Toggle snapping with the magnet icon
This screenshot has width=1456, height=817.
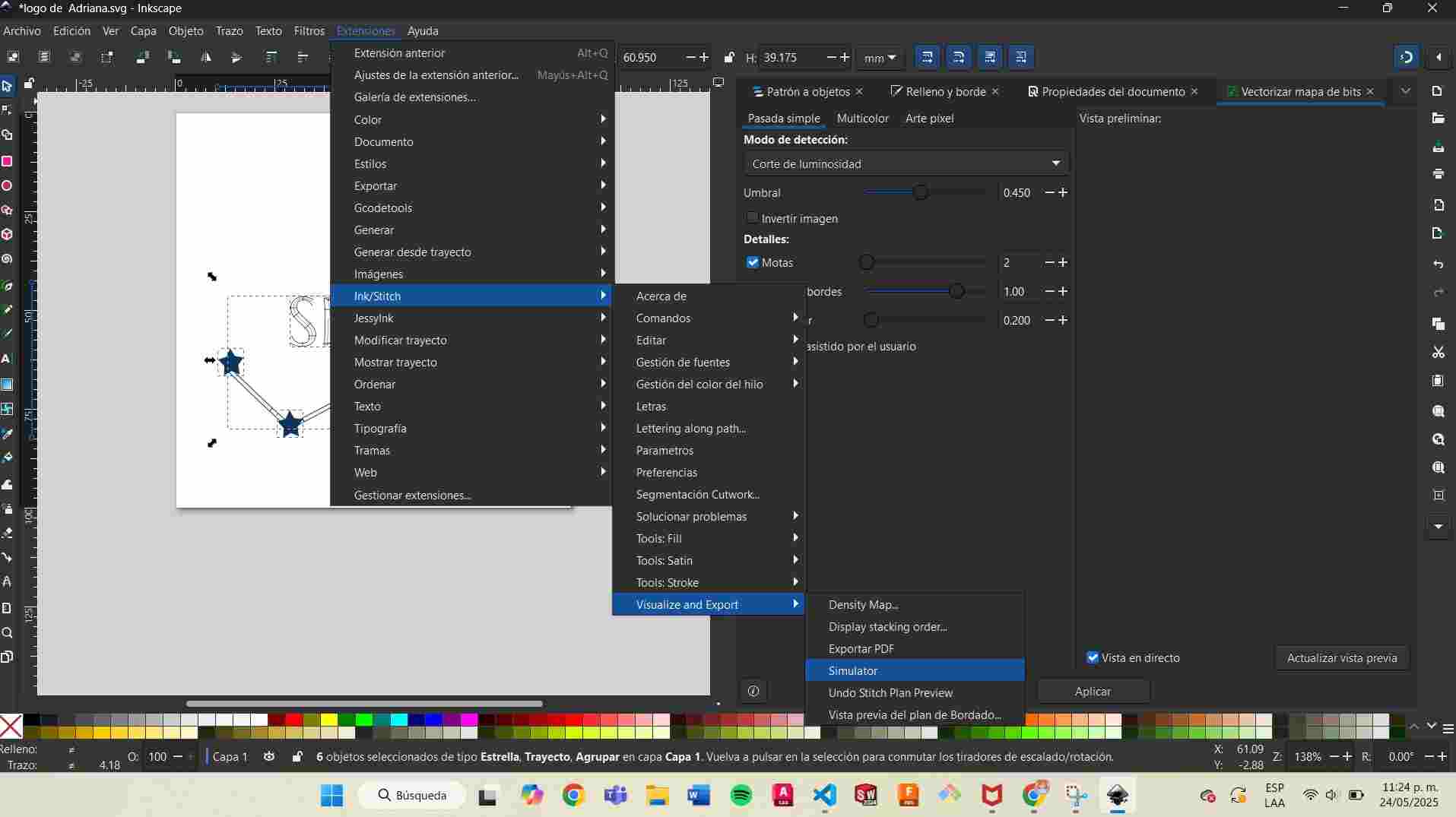(1406, 57)
